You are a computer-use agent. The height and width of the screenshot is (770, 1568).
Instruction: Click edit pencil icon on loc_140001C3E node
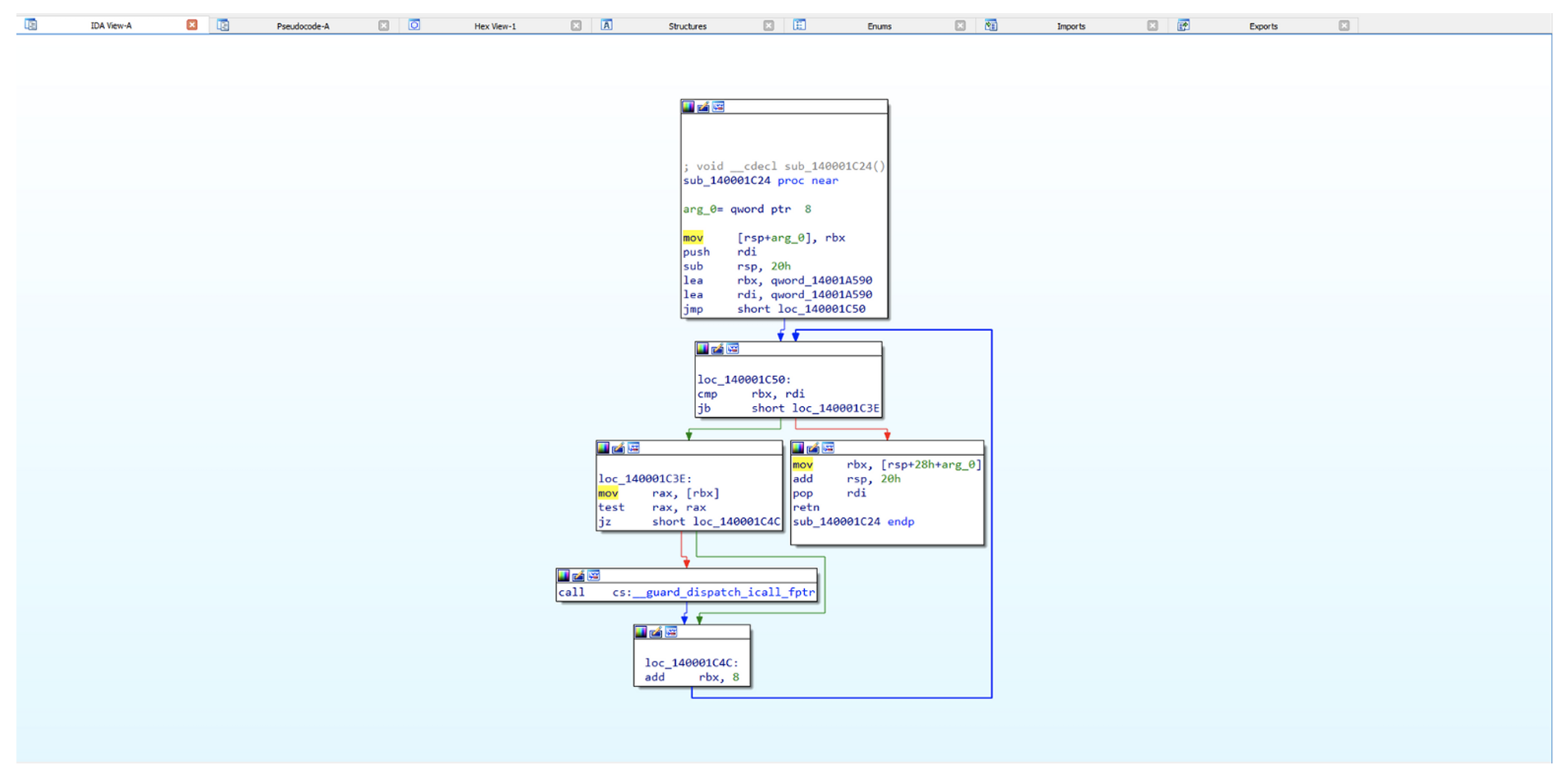click(x=618, y=448)
